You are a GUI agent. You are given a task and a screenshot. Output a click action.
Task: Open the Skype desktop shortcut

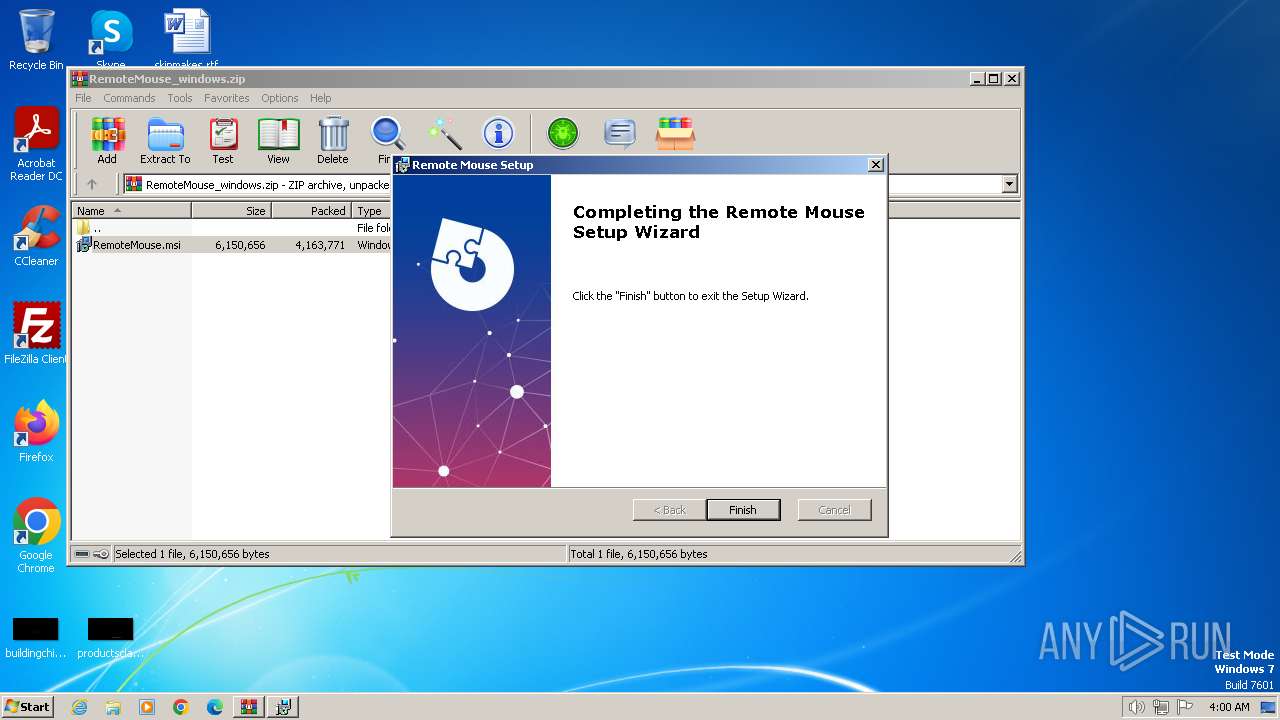pyautogui.click(x=110, y=40)
